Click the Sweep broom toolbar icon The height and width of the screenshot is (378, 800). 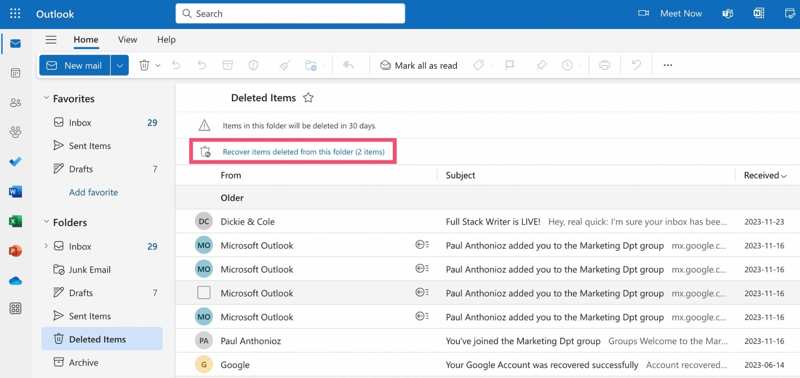coord(285,65)
